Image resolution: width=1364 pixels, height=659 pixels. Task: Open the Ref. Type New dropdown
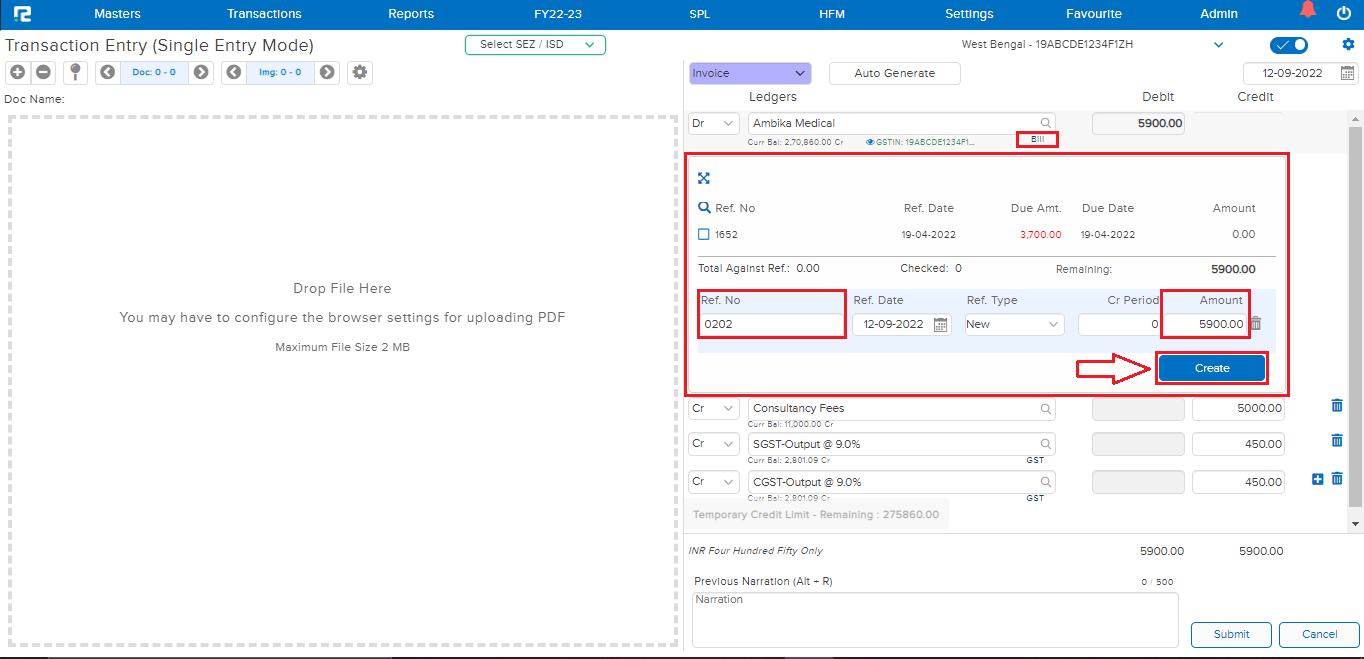click(1014, 325)
